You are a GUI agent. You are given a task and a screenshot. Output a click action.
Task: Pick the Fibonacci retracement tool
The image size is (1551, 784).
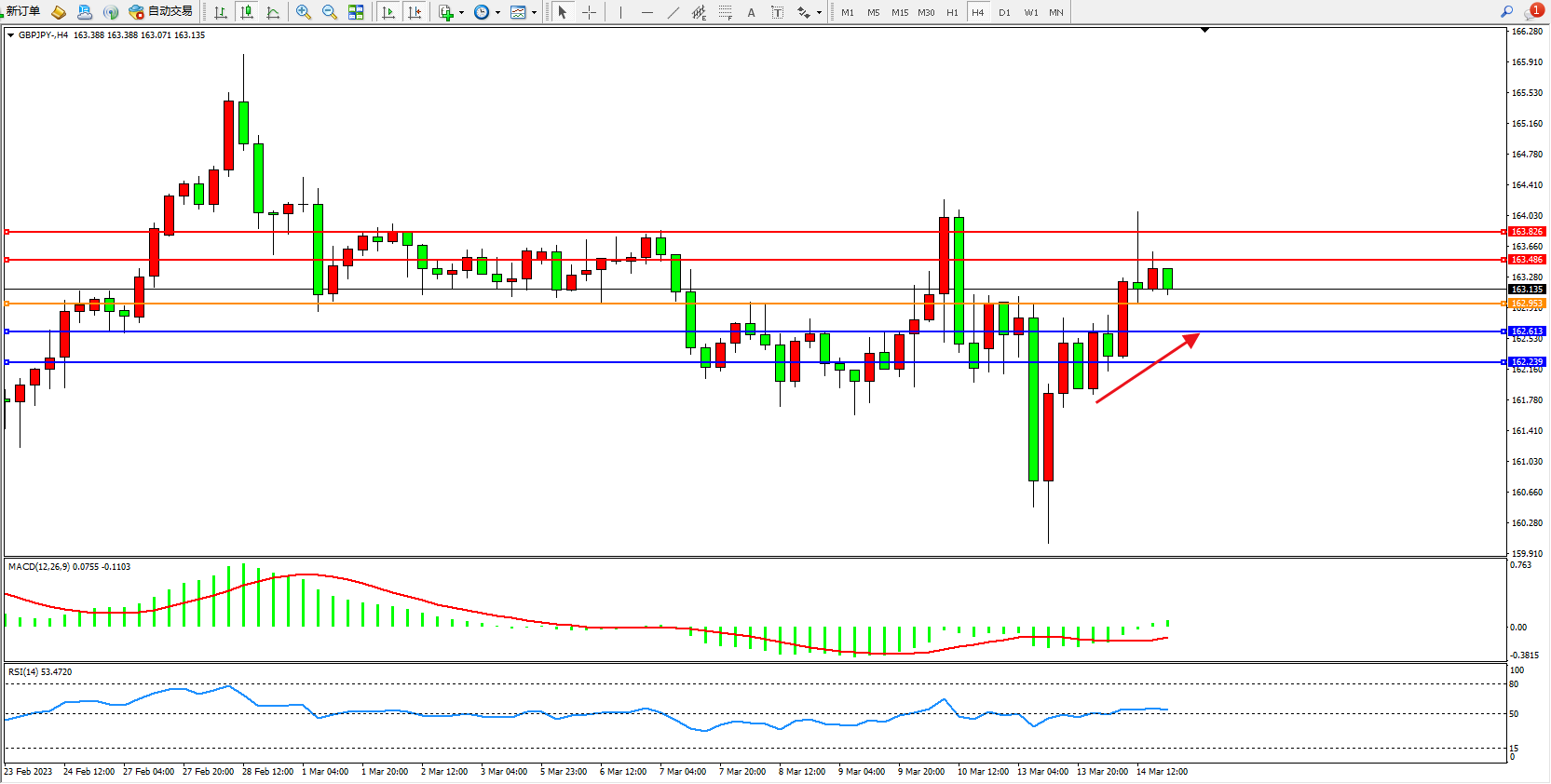pyautogui.click(x=725, y=12)
